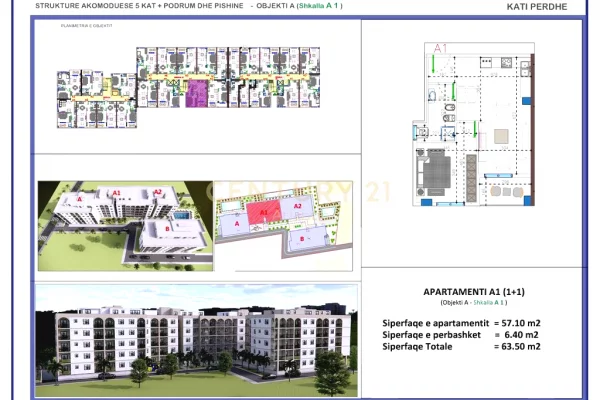The width and height of the screenshot is (600, 400).
Task: Click the red A1 label in apartment plan
Action: click(x=440, y=48)
